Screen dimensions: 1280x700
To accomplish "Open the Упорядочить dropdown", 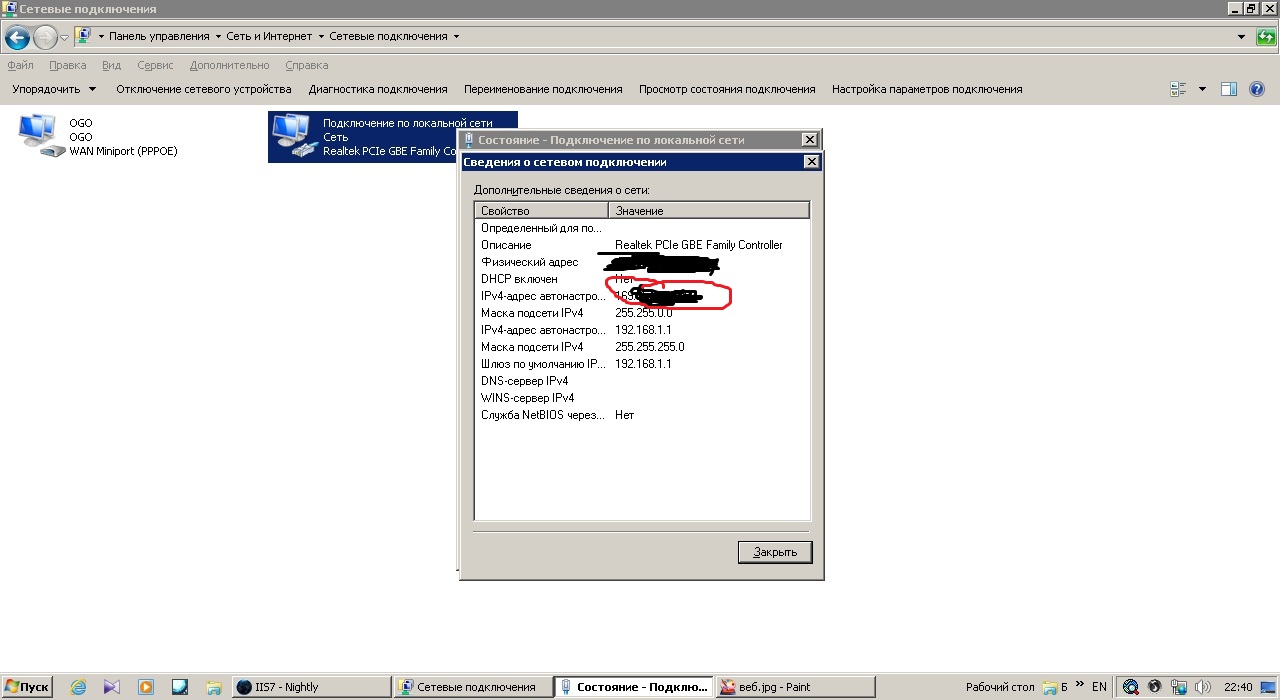I will (54, 89).
